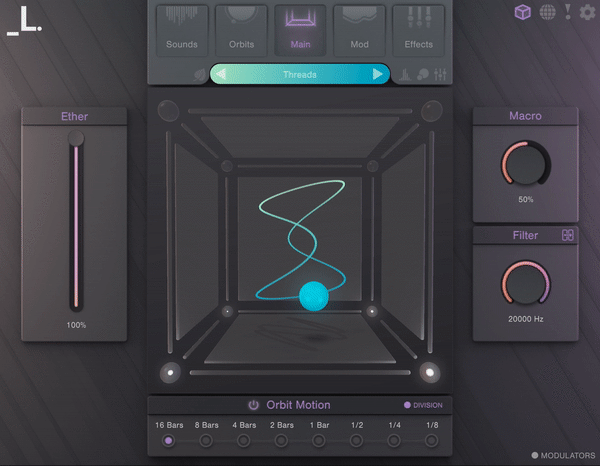Open the Modulators panel
The width and height of the screenshot is (600, 466).
coord(563,455)
